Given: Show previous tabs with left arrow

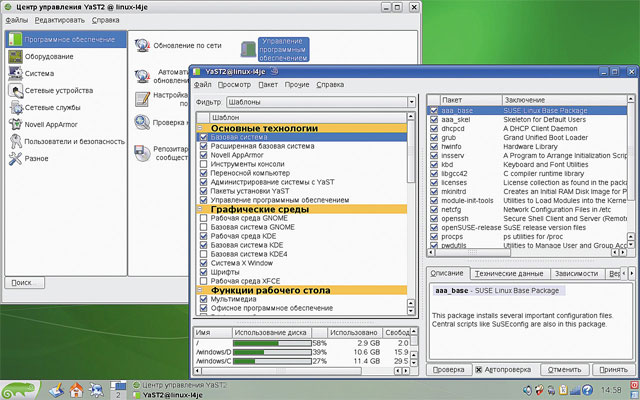Looking at the screenshot, I should [624, 273].
